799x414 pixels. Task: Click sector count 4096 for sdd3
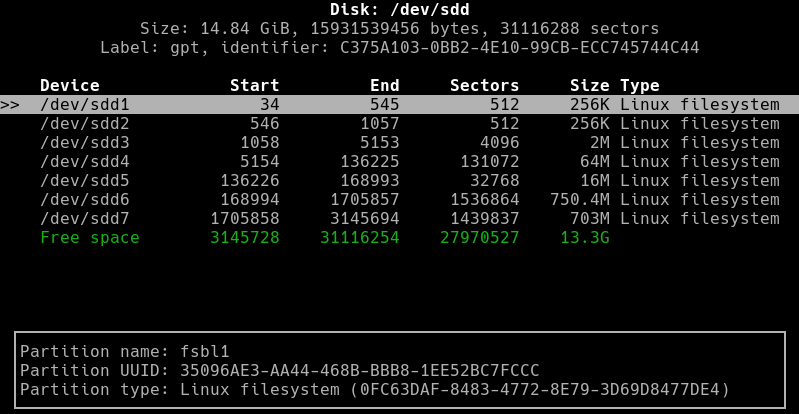tap(499, 143)
